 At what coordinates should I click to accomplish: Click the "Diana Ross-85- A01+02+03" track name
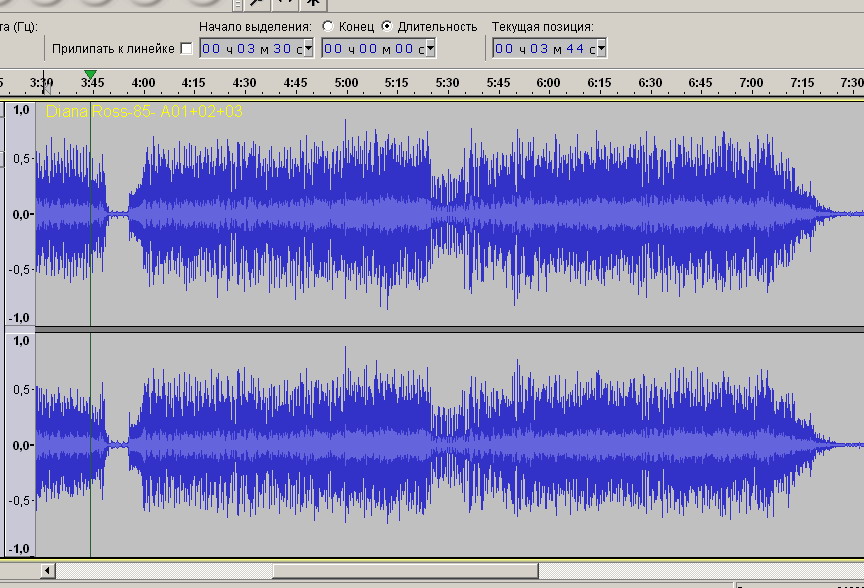pyautogui.click(x=144, y=112)
